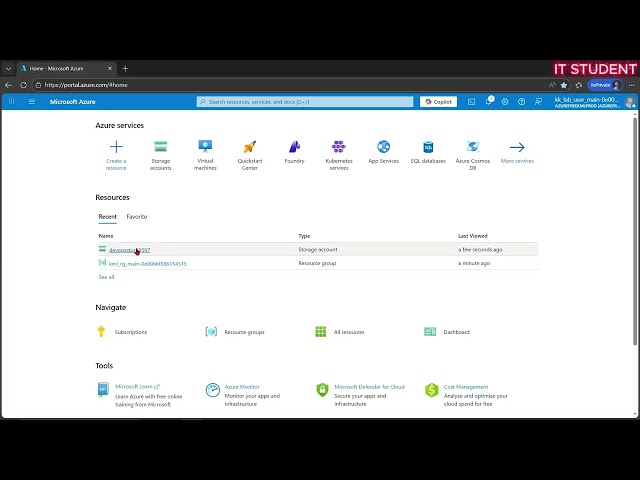Open the Subscriptions navigate link
The width and height of the screenshot is (640, 480).
tap(131, 332)
